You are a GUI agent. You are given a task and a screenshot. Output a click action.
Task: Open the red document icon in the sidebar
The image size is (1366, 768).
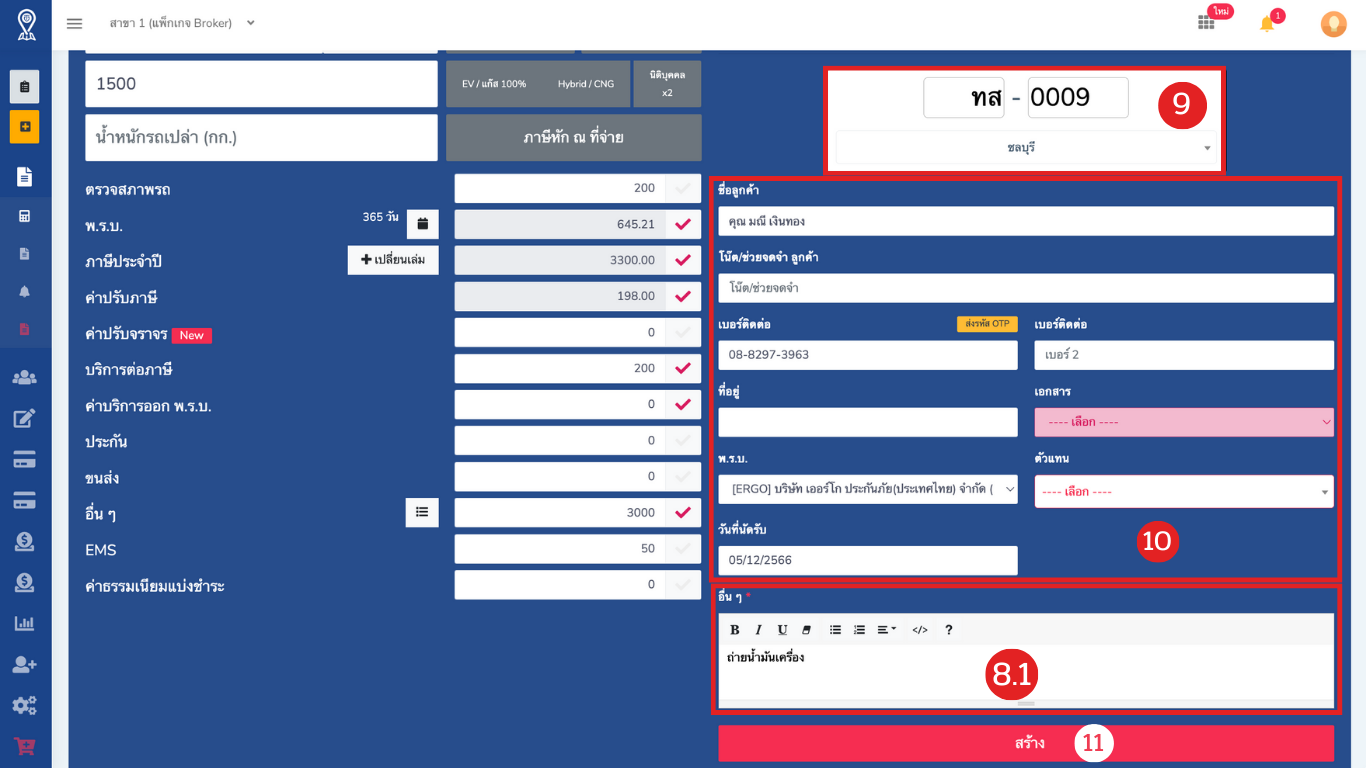[x=25, y=329]
